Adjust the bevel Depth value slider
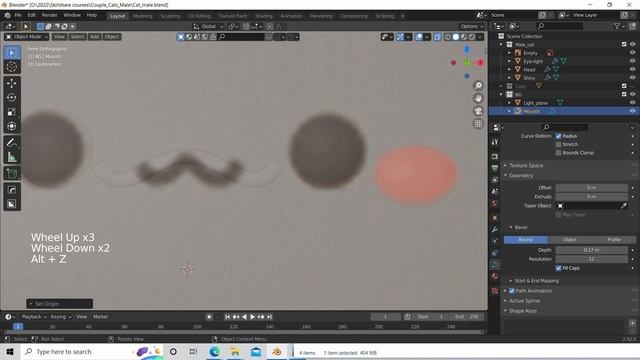 [x=591, y=250]
